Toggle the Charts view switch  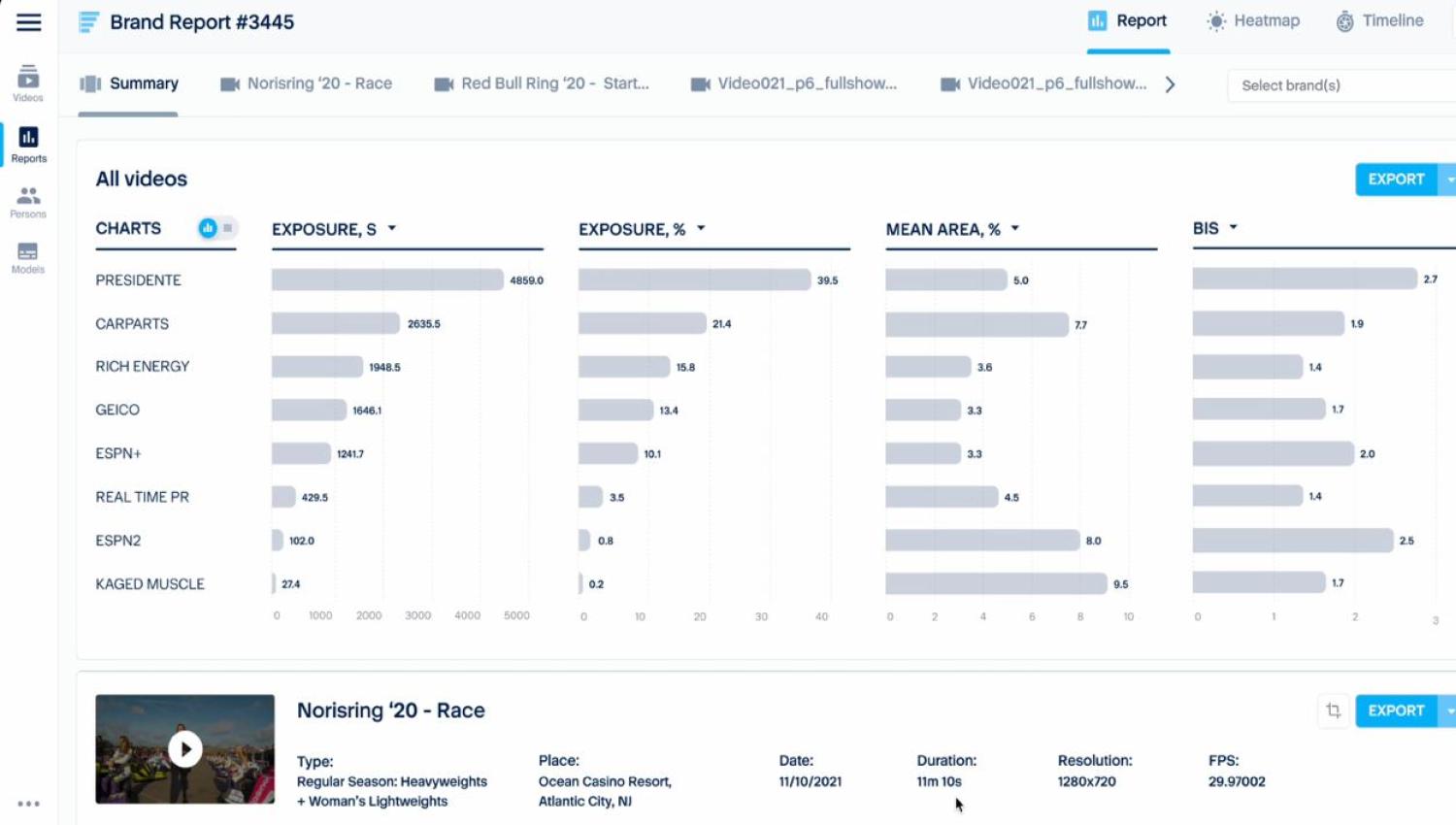tap(217, 228)
